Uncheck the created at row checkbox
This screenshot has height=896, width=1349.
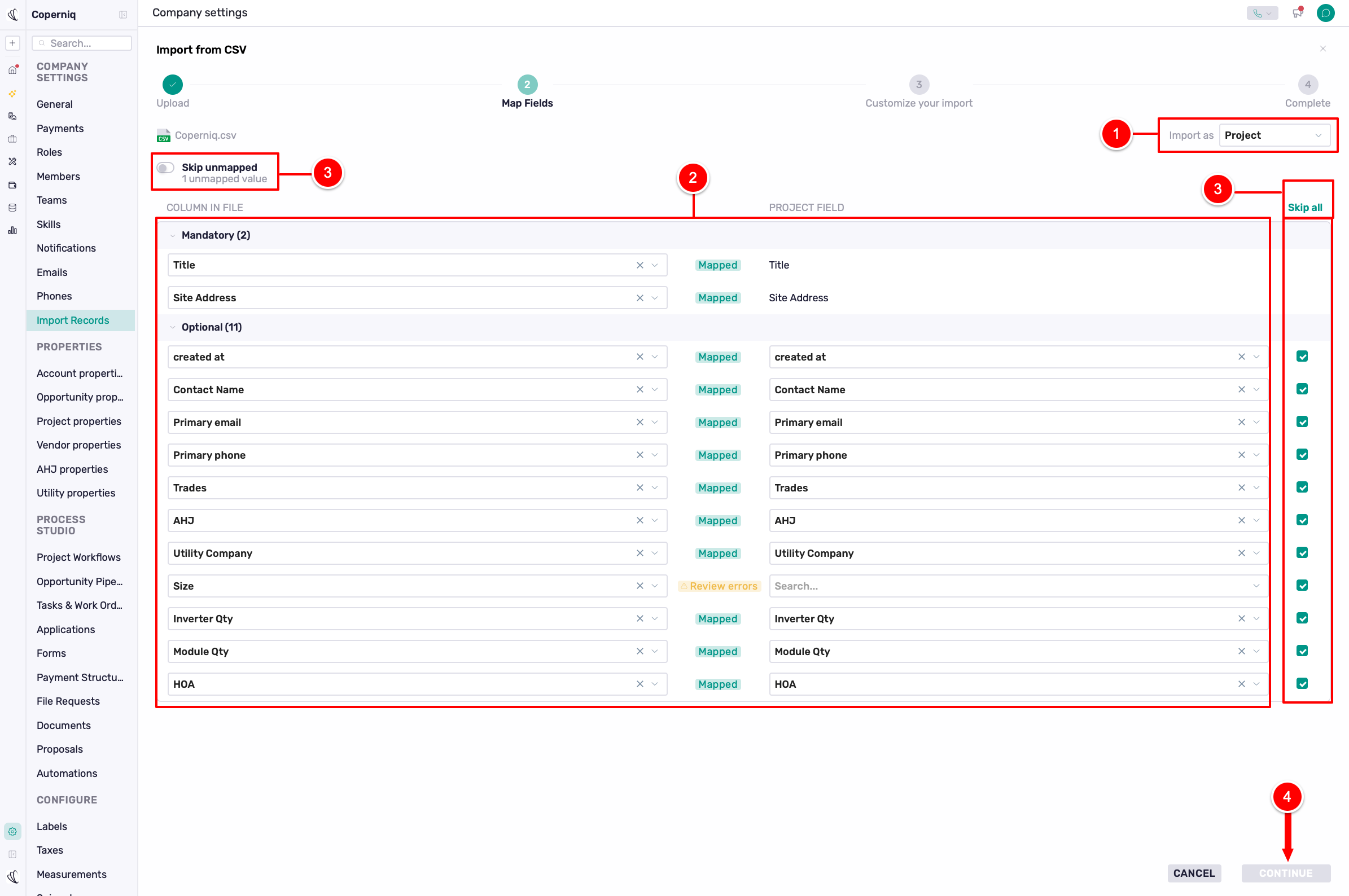[1302, 357]
